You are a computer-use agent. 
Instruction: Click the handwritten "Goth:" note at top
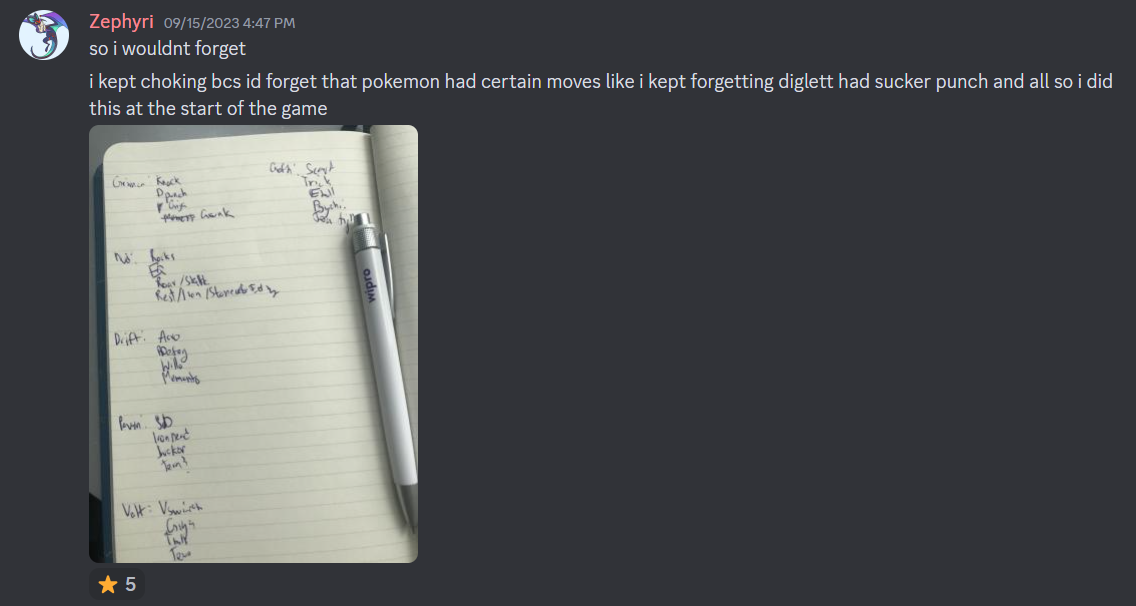tap(283, 168)
